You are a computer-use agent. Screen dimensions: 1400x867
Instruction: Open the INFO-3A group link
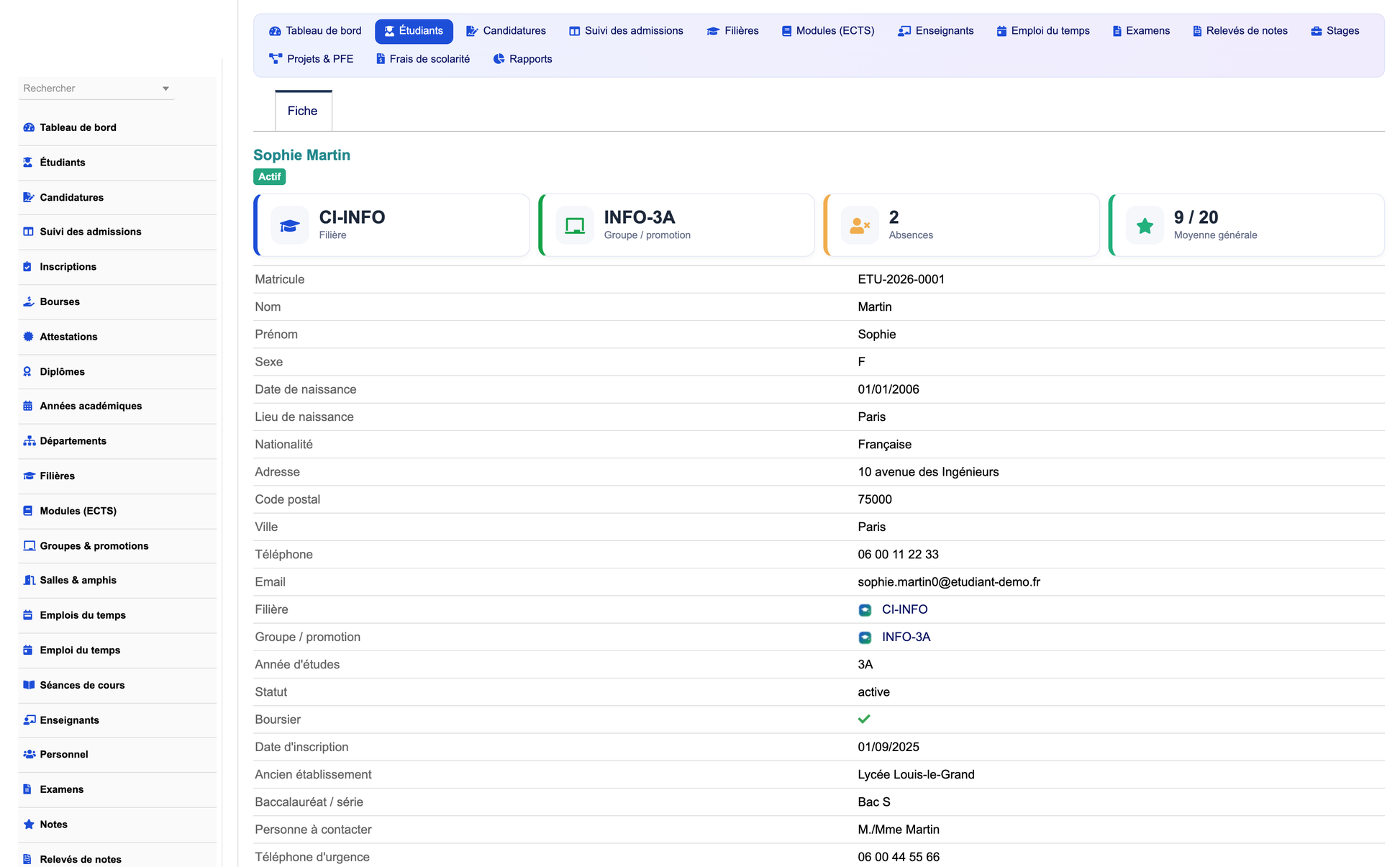pyautogui.click(x=906, y=637)
